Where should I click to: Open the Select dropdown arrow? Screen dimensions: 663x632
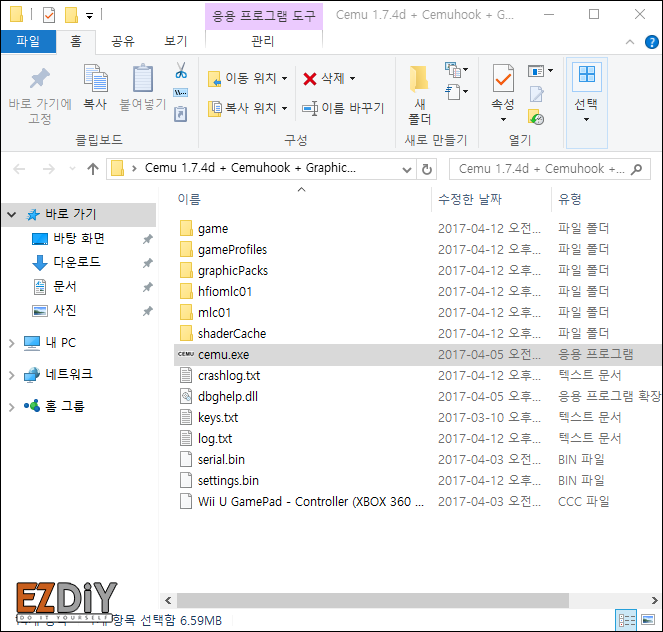point(586,120)
